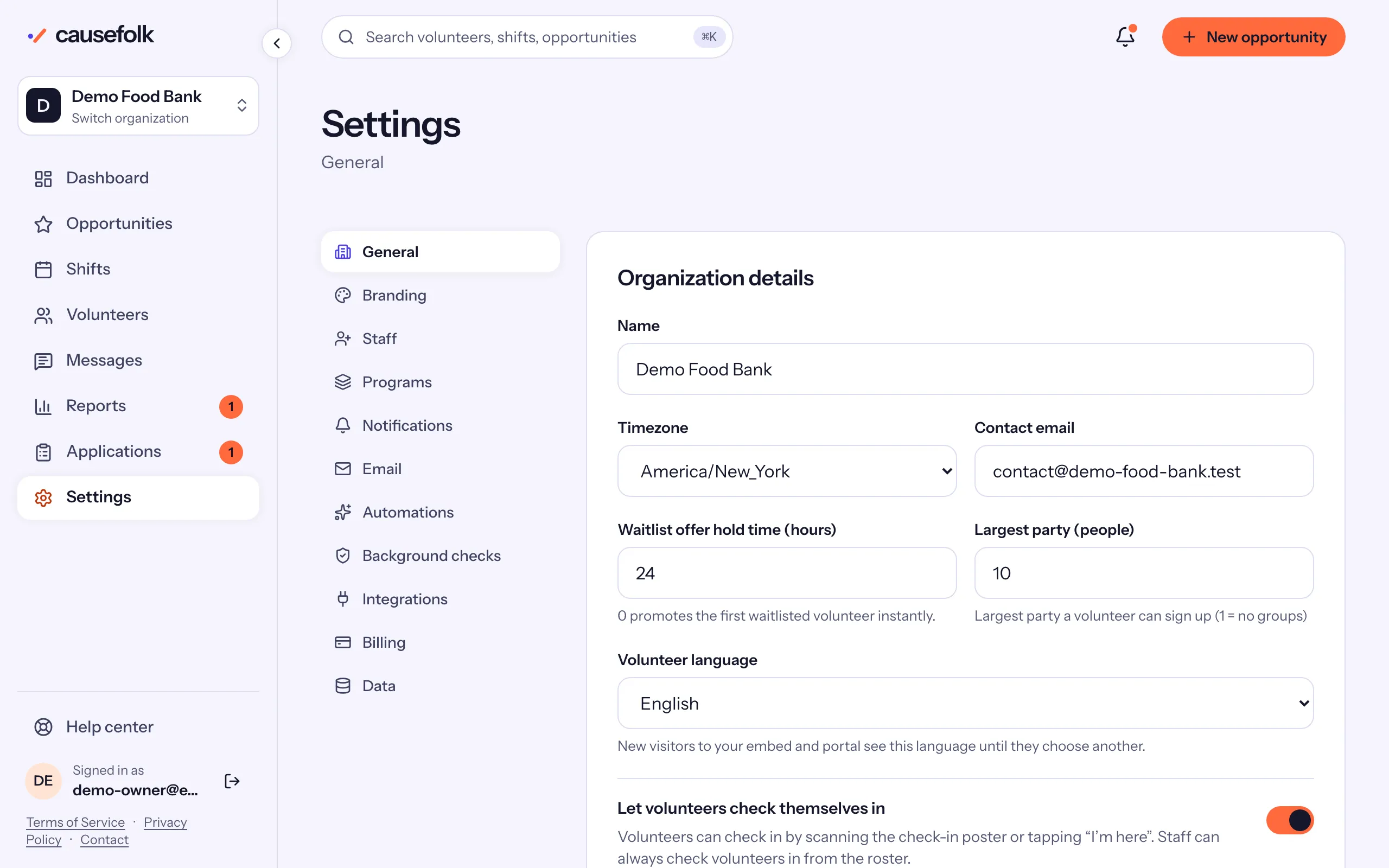Click the Volunteers people icon
1389x868 pixels.
pos(43,315)
